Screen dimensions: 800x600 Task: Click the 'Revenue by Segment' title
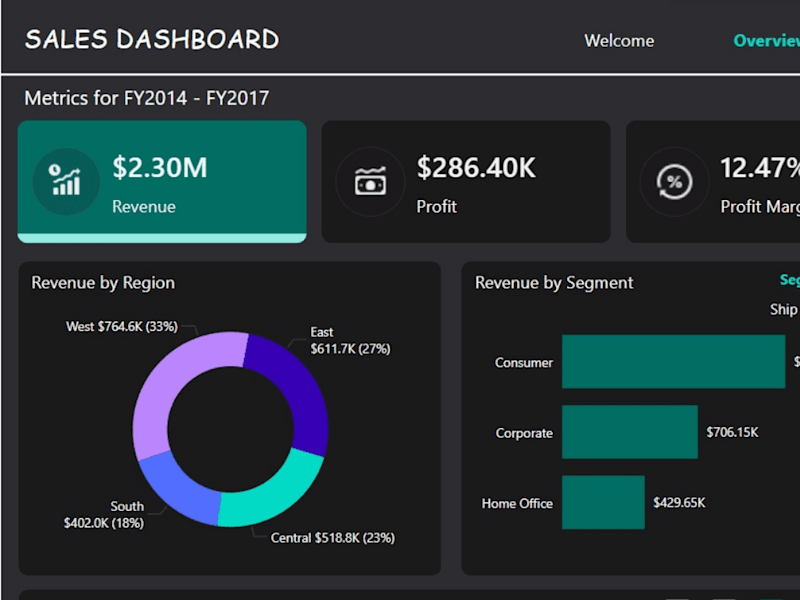554,283
